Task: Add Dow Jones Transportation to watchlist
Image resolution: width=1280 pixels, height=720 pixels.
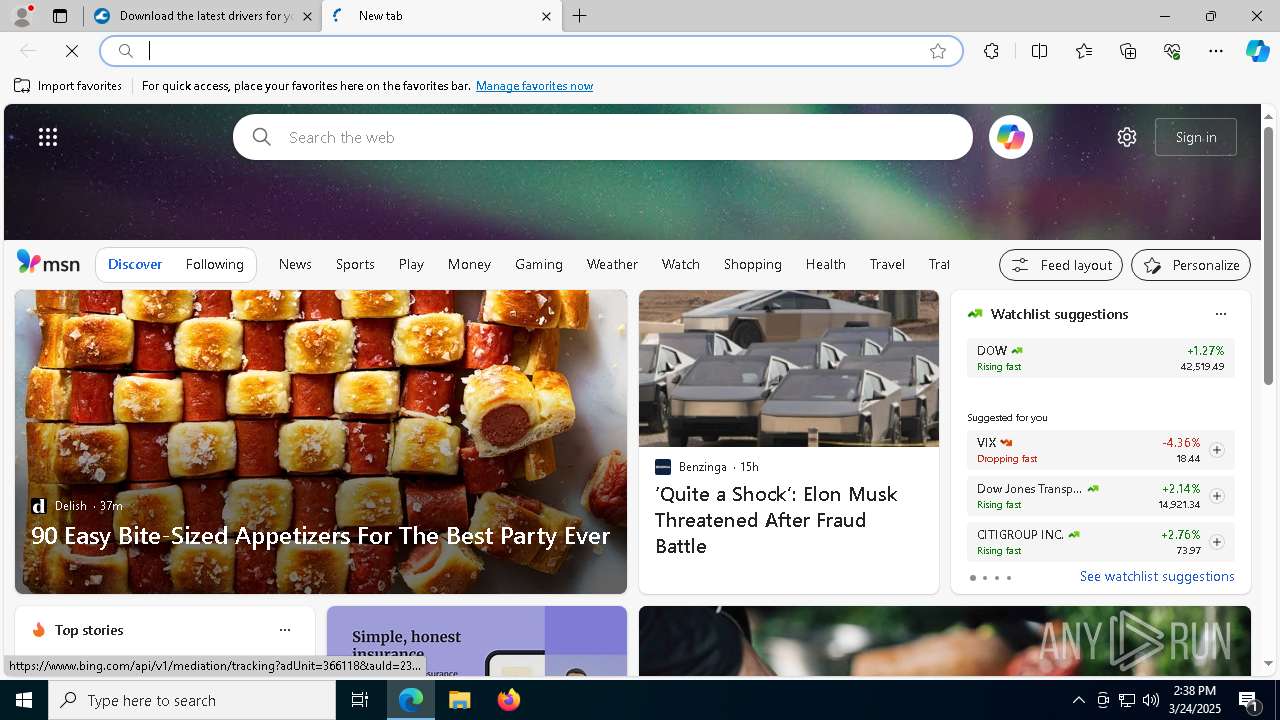Action: coord(1216,496)
